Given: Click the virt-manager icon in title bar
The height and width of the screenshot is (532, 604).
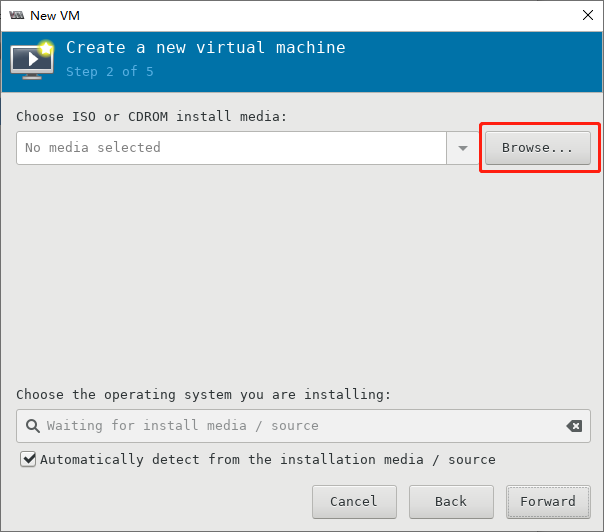Looking at the screenshot, I should pos(17,15).
